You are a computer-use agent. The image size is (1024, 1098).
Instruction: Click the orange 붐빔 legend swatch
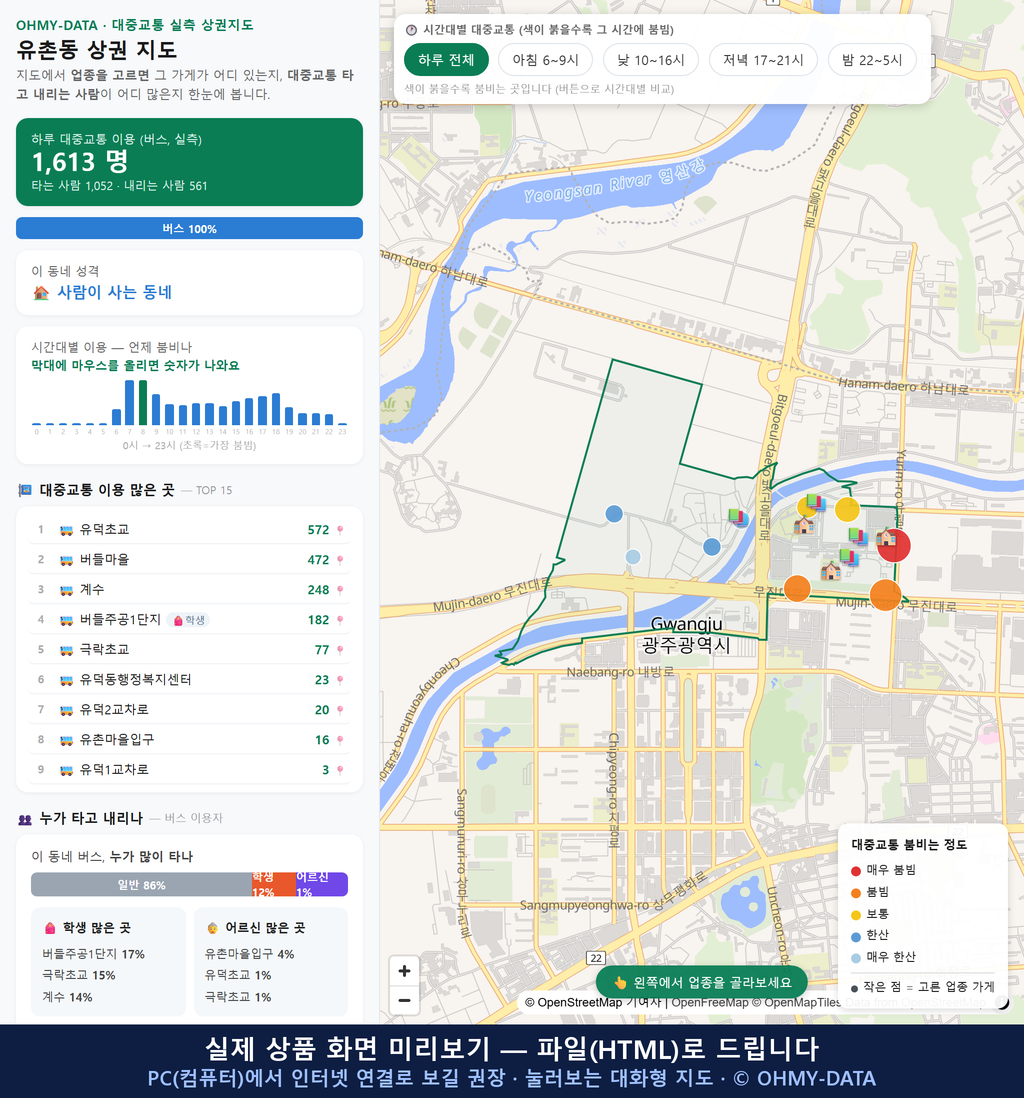855,893
